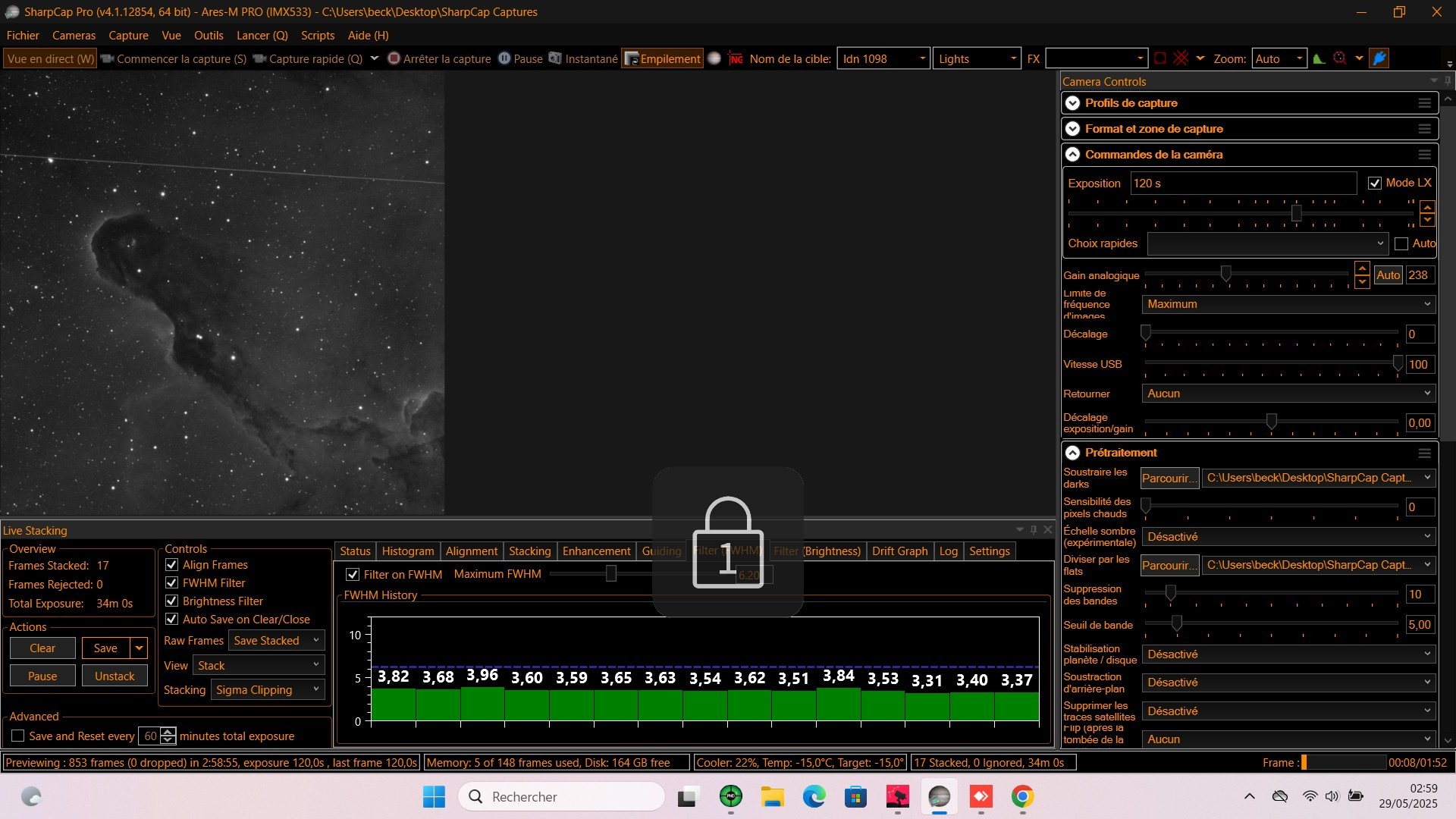
Task: Click the Windows Start button
Action: (434, 796)
